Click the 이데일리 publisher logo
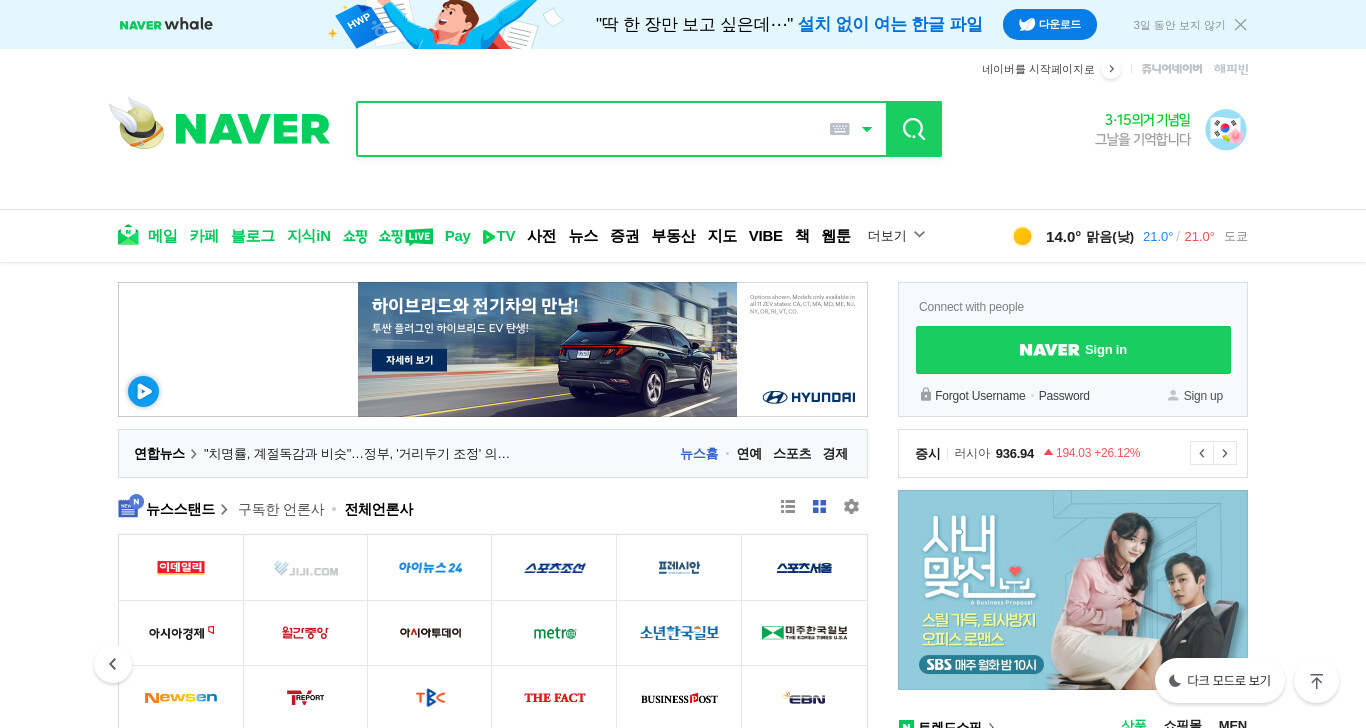The height and width of the screenshot is (728, 1366). (181, 568)
